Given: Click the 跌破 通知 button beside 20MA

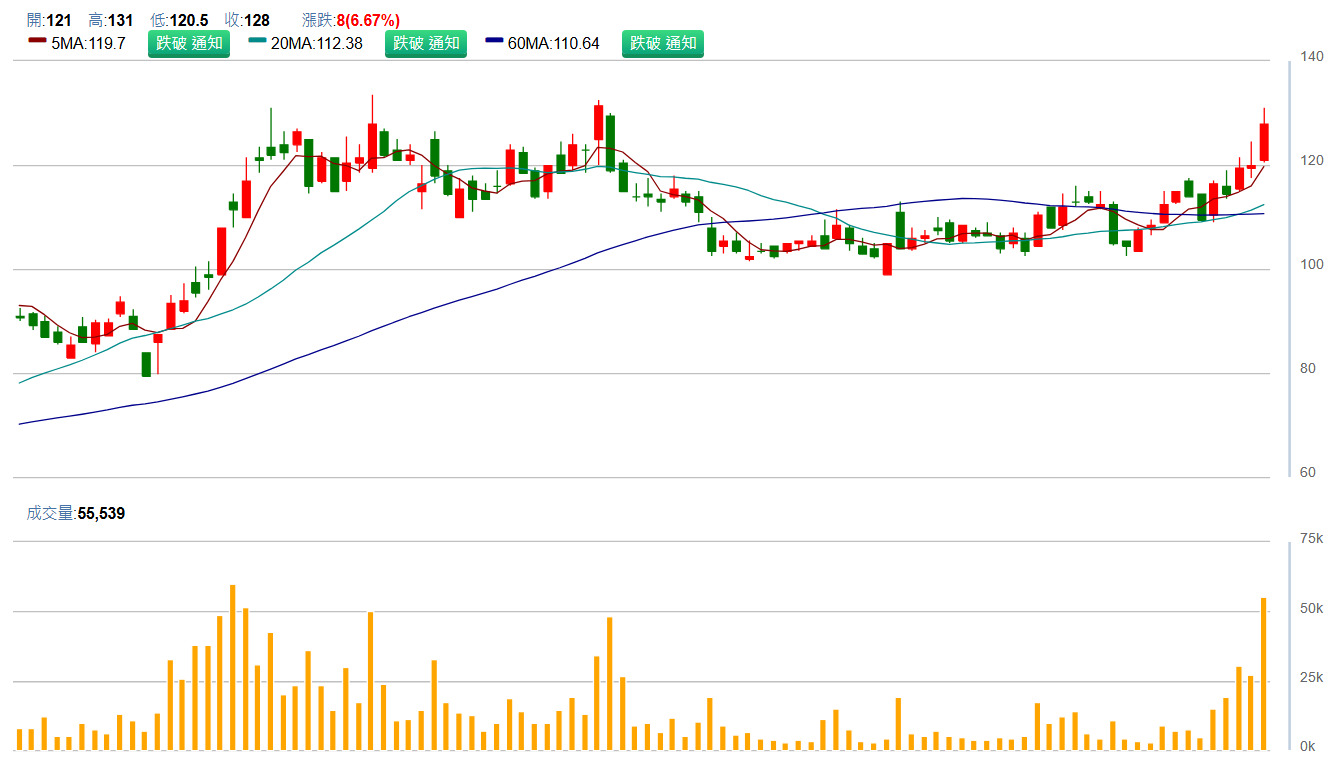Looking at the screenshot, I should coord(426,43).
